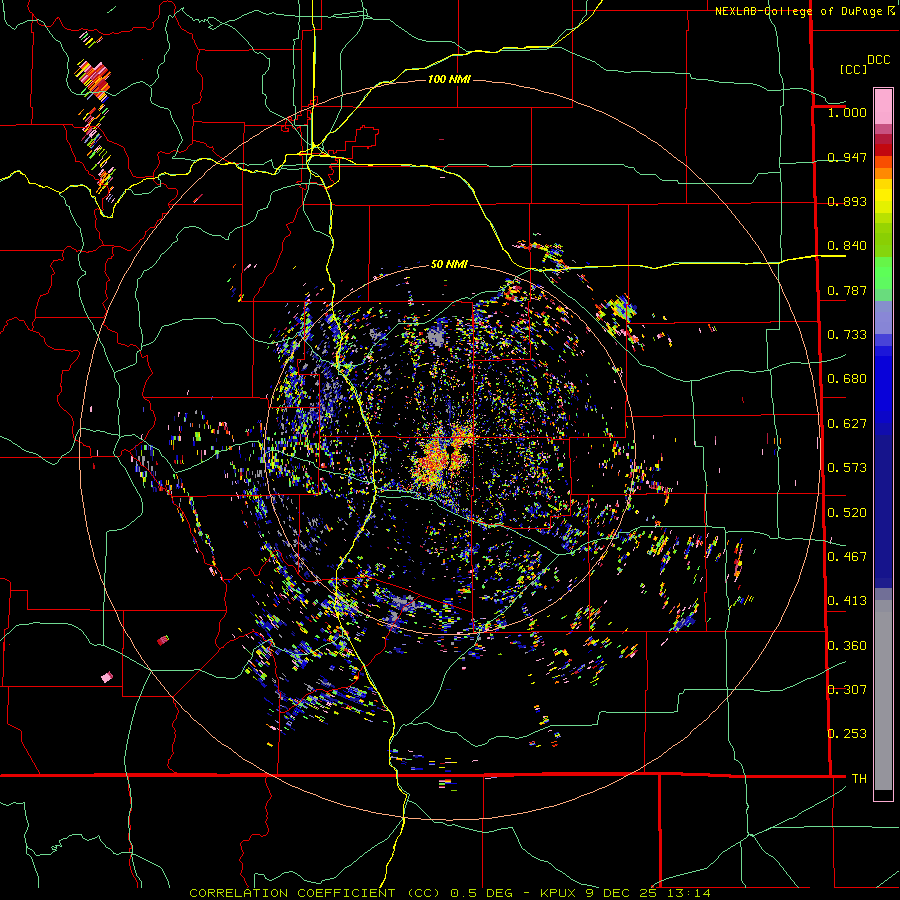Click the "50 NMI" range ring label
Image resolution: width=900 pixels, height=900 pixels.
(449, 265)
